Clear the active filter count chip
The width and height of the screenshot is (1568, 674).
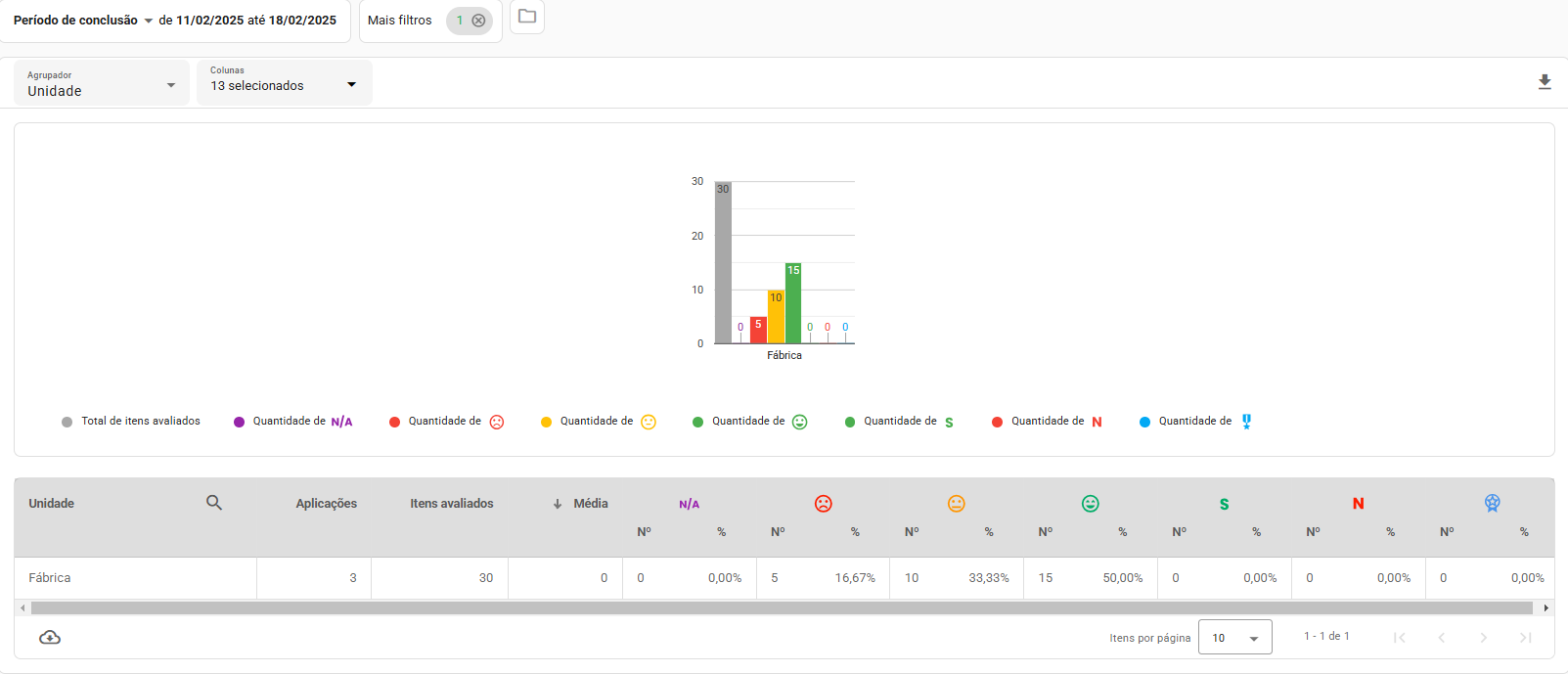478,21
